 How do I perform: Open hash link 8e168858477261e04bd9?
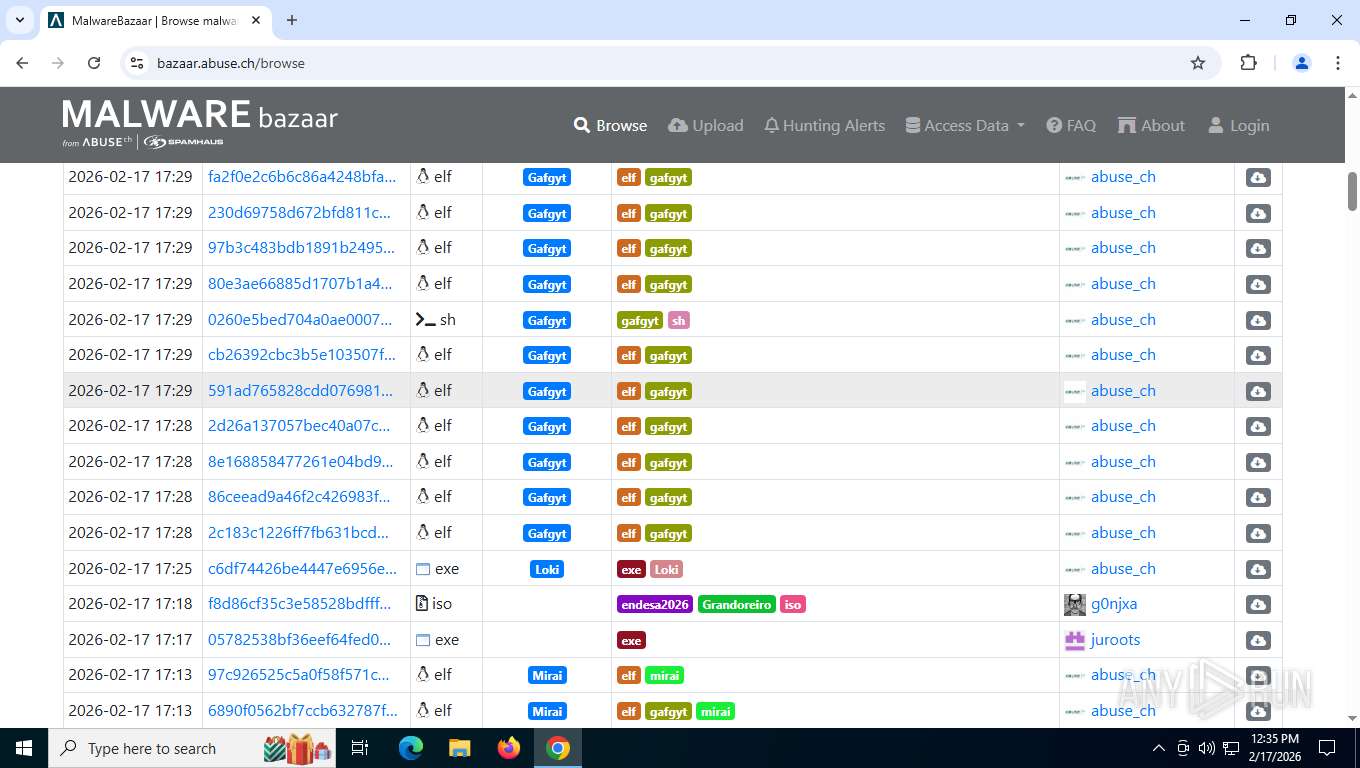click(x=300, y=462)
